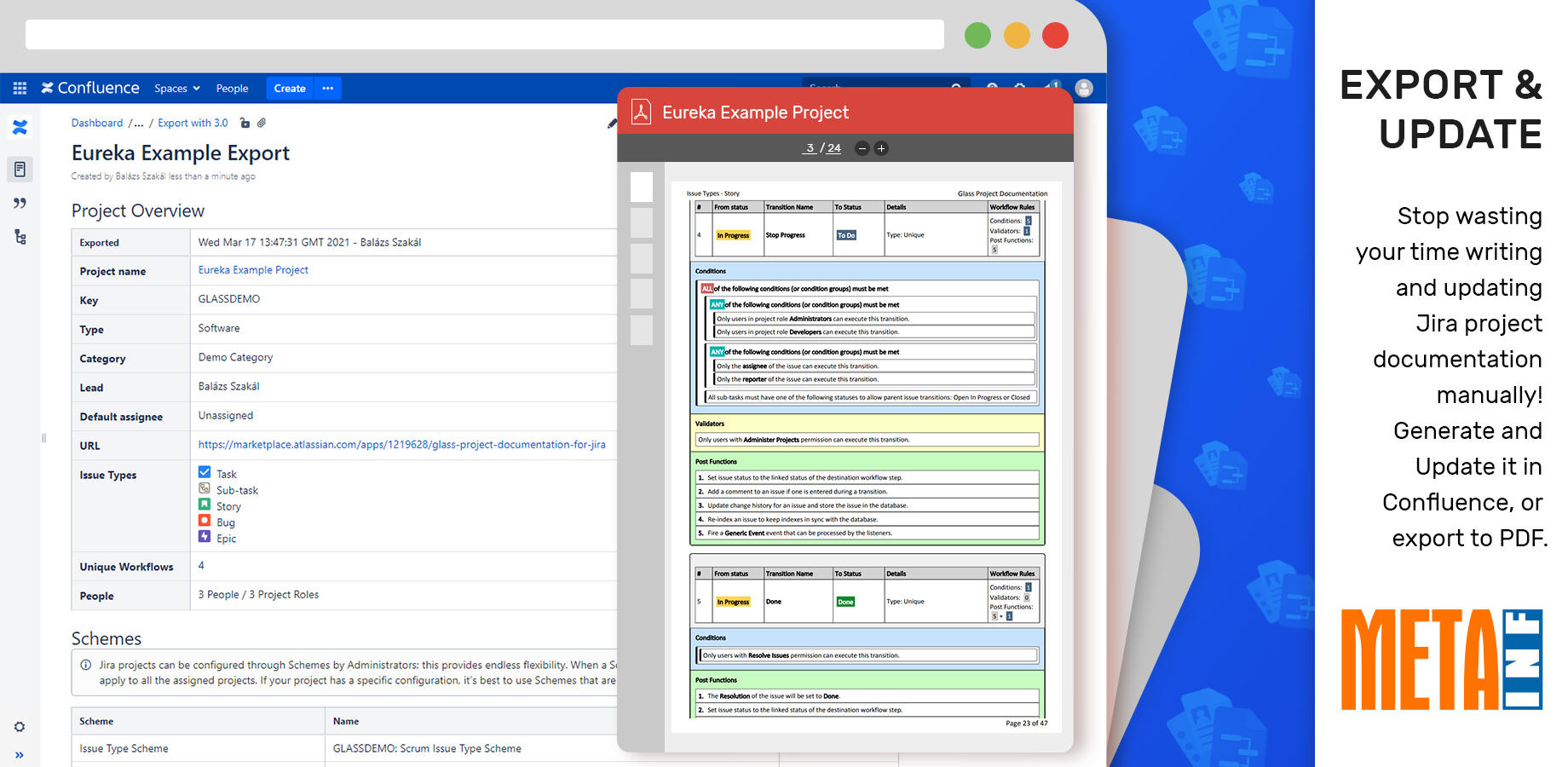
Task: Expand the collapsed breadcrumb ellipsis
Action: point(137,123)
